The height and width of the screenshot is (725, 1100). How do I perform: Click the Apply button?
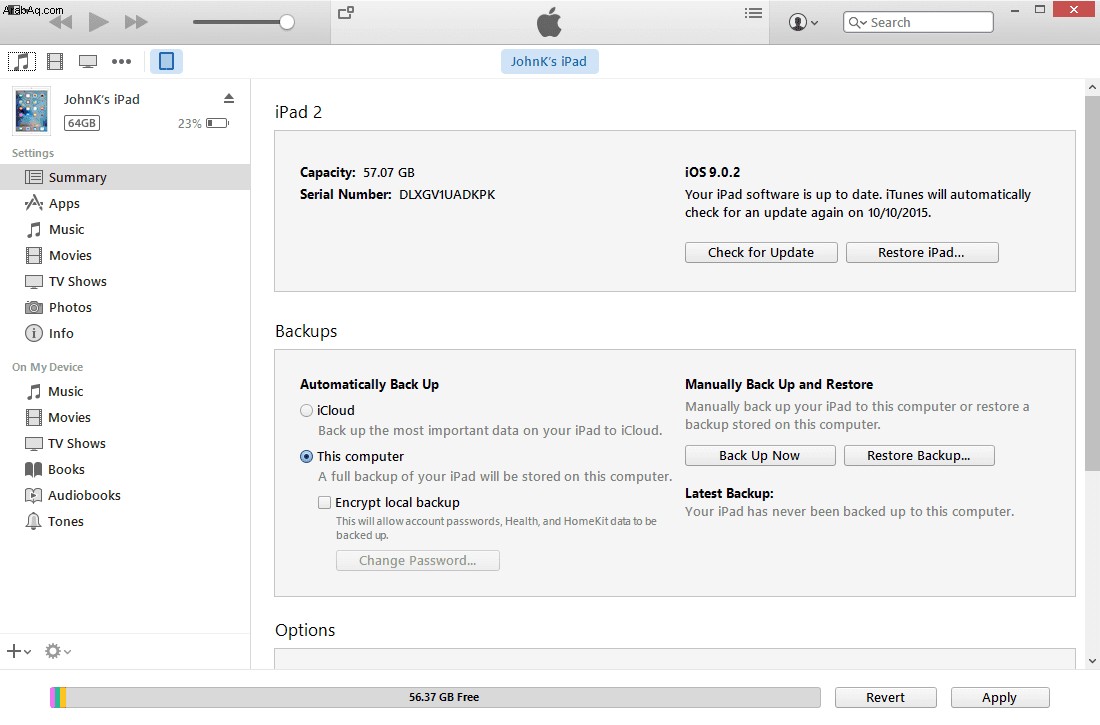pos(1000,698)
